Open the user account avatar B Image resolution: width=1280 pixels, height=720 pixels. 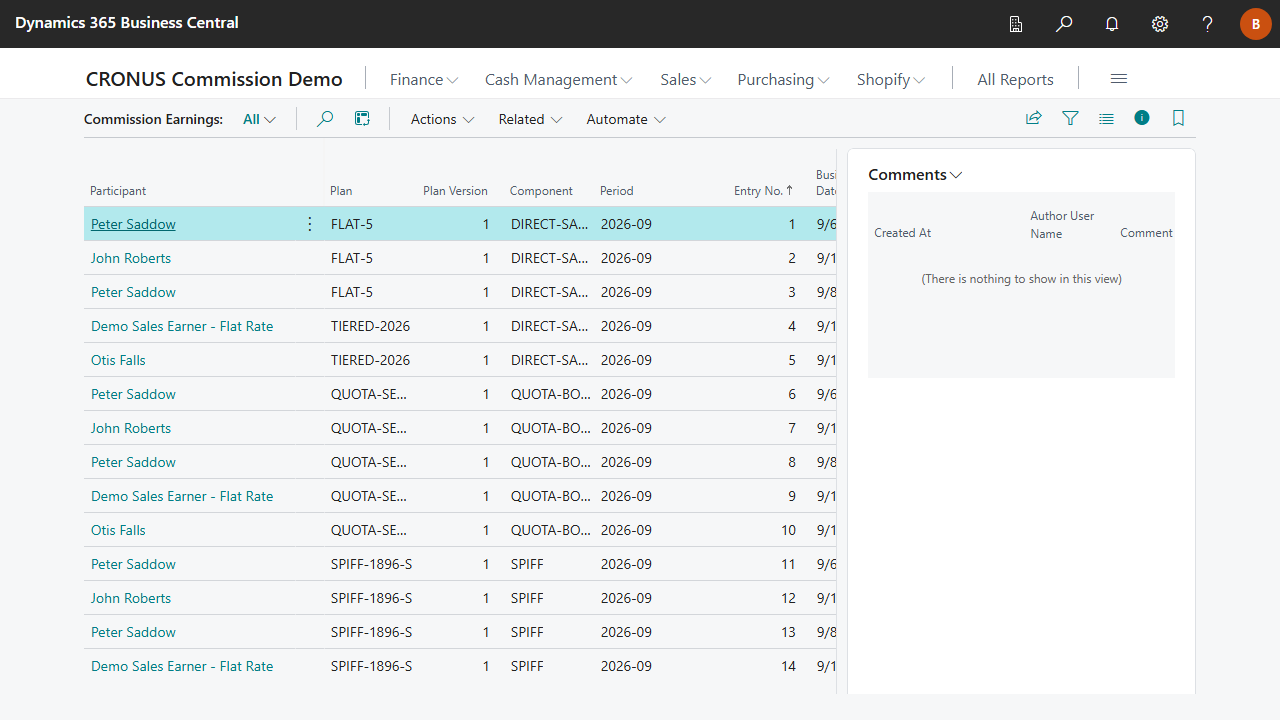click(1256, 24)
